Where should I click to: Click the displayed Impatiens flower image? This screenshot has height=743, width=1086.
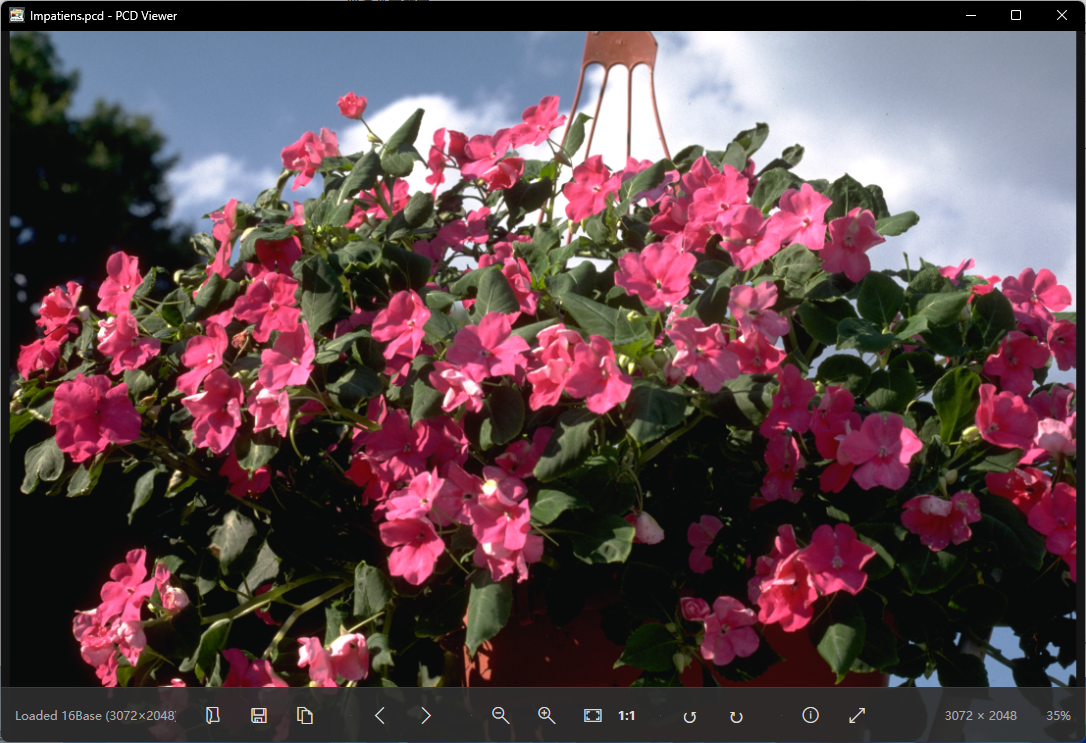pyautogui.click(x=543, y=359)
